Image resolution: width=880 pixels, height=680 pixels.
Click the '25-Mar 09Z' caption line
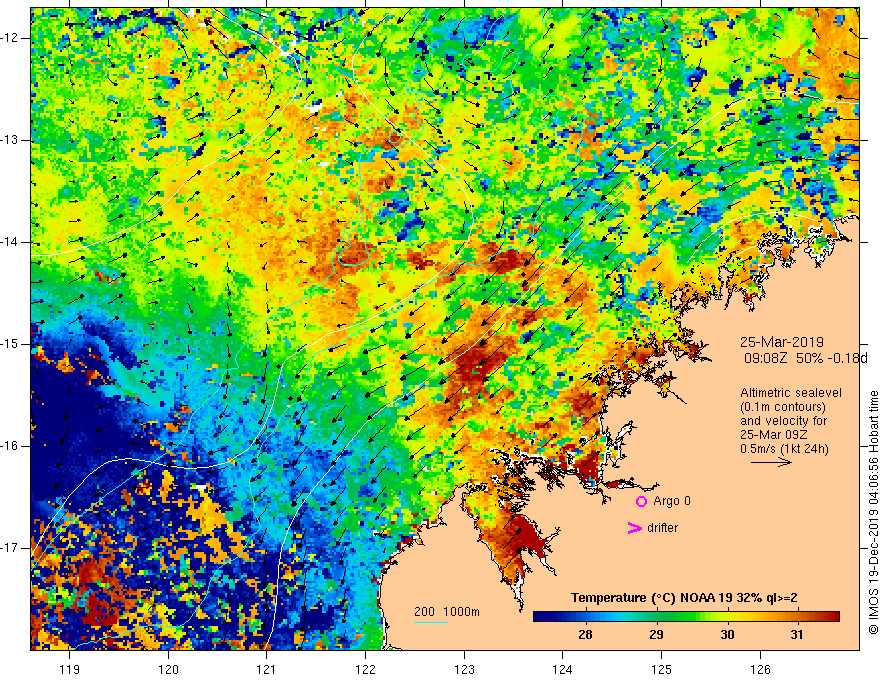click(772, 435)
